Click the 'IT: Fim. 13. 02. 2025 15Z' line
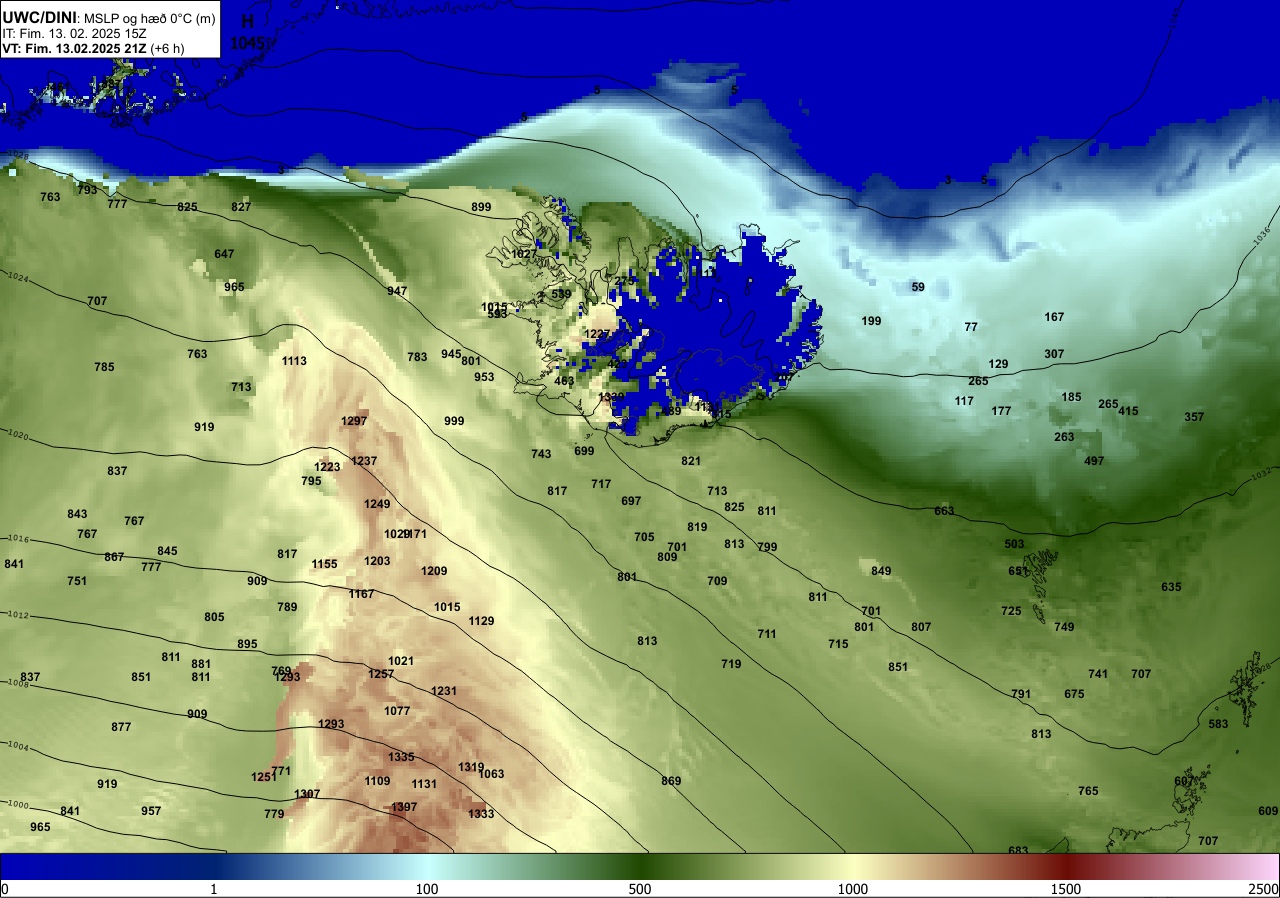The height and width of the screenshot is (898, 1280). tap(73, 33)
